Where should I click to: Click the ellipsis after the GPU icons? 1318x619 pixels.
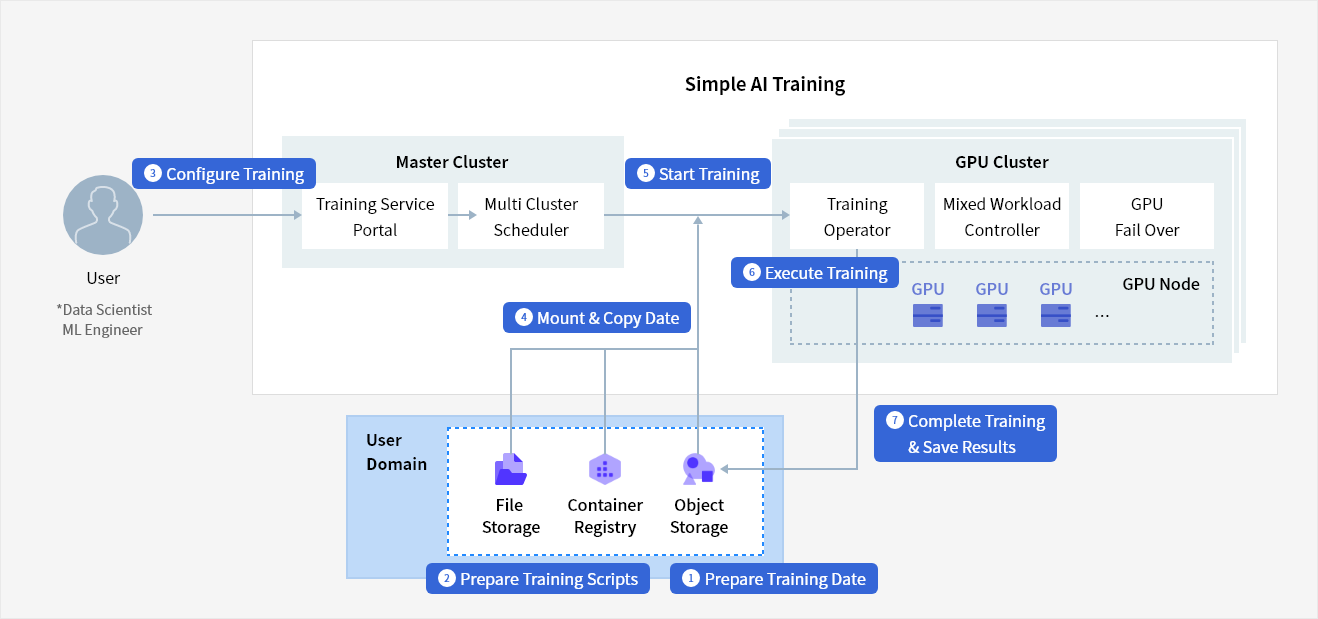coord(1102,316)
